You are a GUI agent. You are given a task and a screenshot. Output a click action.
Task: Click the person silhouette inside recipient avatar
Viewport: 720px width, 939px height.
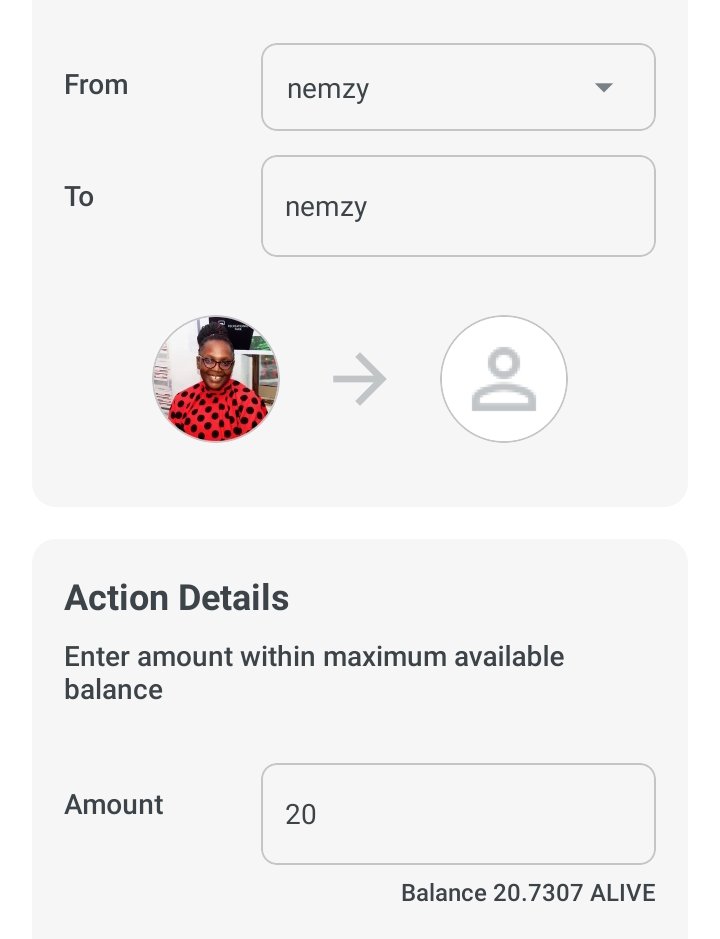pyautogui.click(x=504, y=379)
